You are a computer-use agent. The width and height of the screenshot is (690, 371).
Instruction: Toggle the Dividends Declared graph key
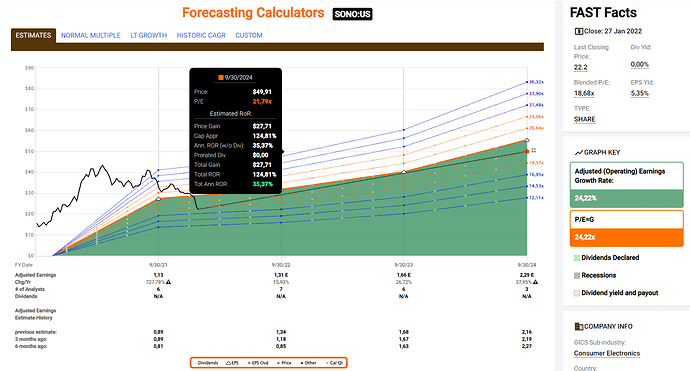tap(607, 258)
